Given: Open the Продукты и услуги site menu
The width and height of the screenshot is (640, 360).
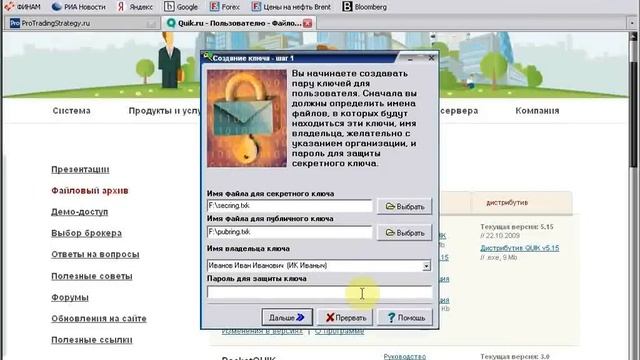Looking at the screenshot, I should click(x=164, y=111).
